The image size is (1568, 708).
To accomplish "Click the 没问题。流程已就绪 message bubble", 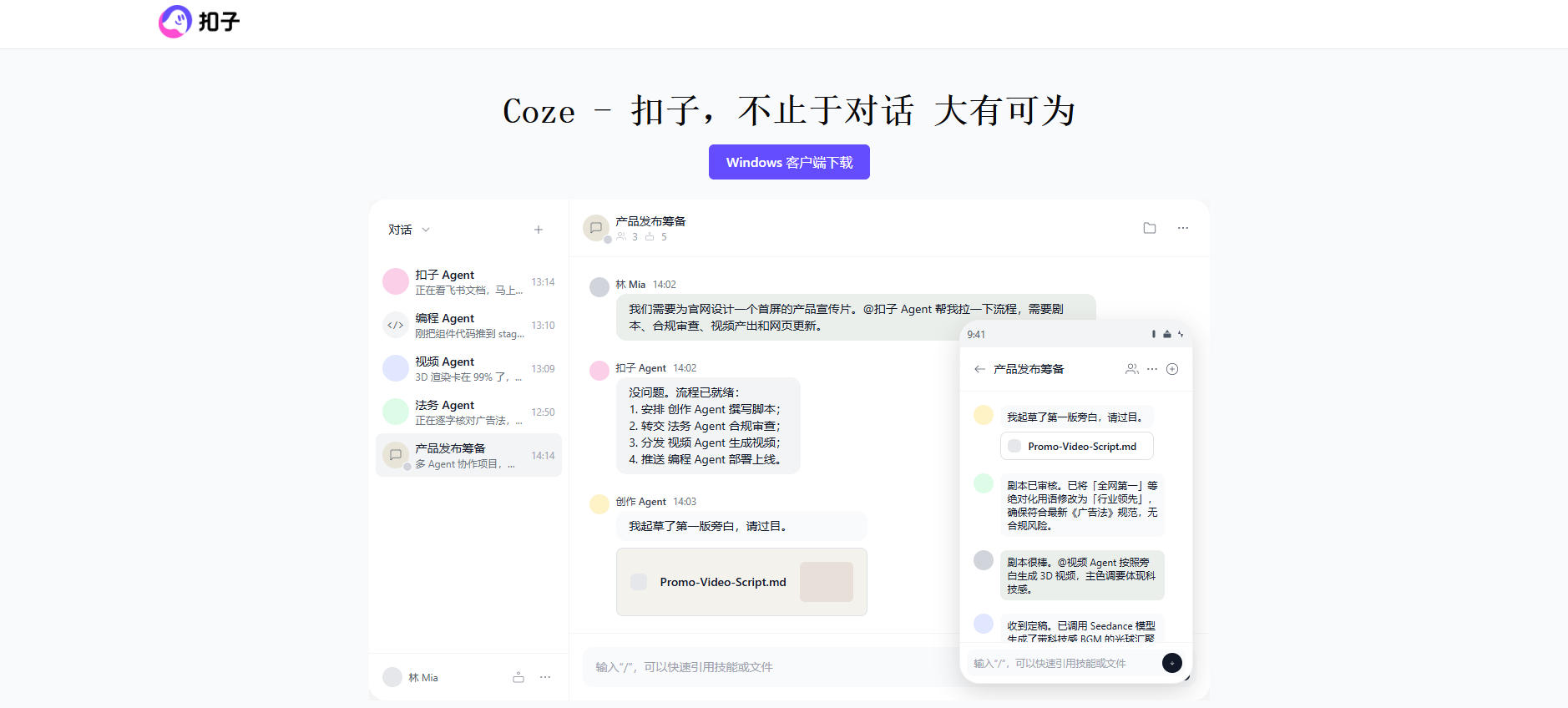I will pos(708,426).
